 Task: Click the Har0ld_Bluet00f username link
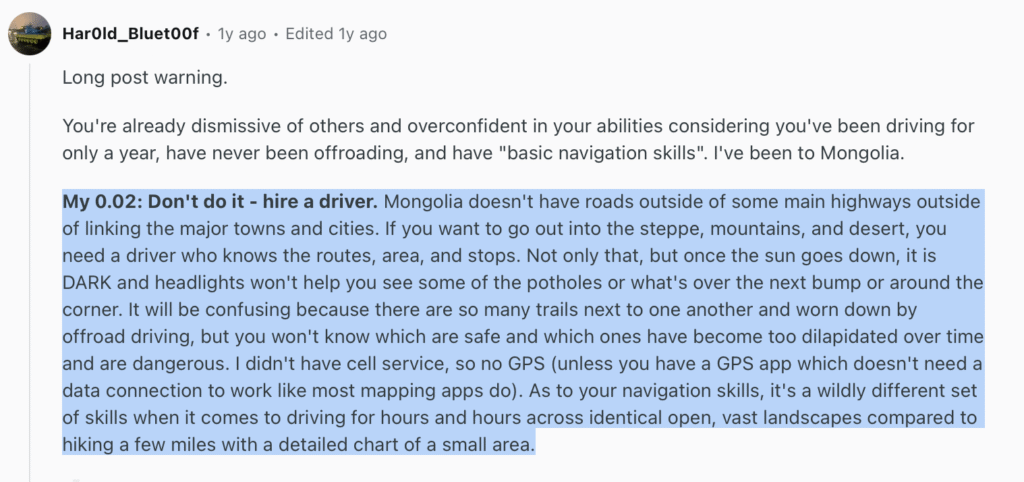[129, 34]
